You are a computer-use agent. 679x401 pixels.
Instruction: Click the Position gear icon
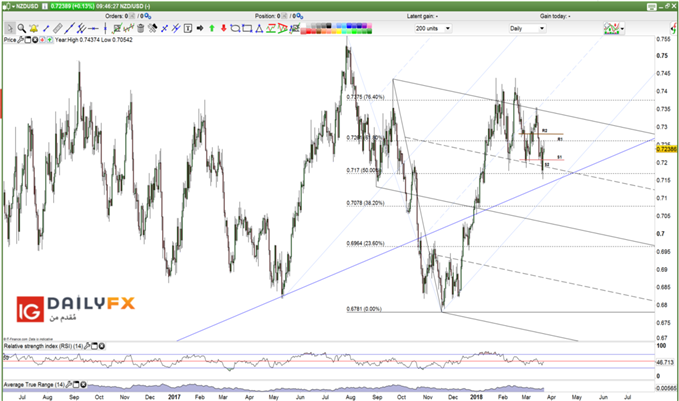(x=299, y=16)
